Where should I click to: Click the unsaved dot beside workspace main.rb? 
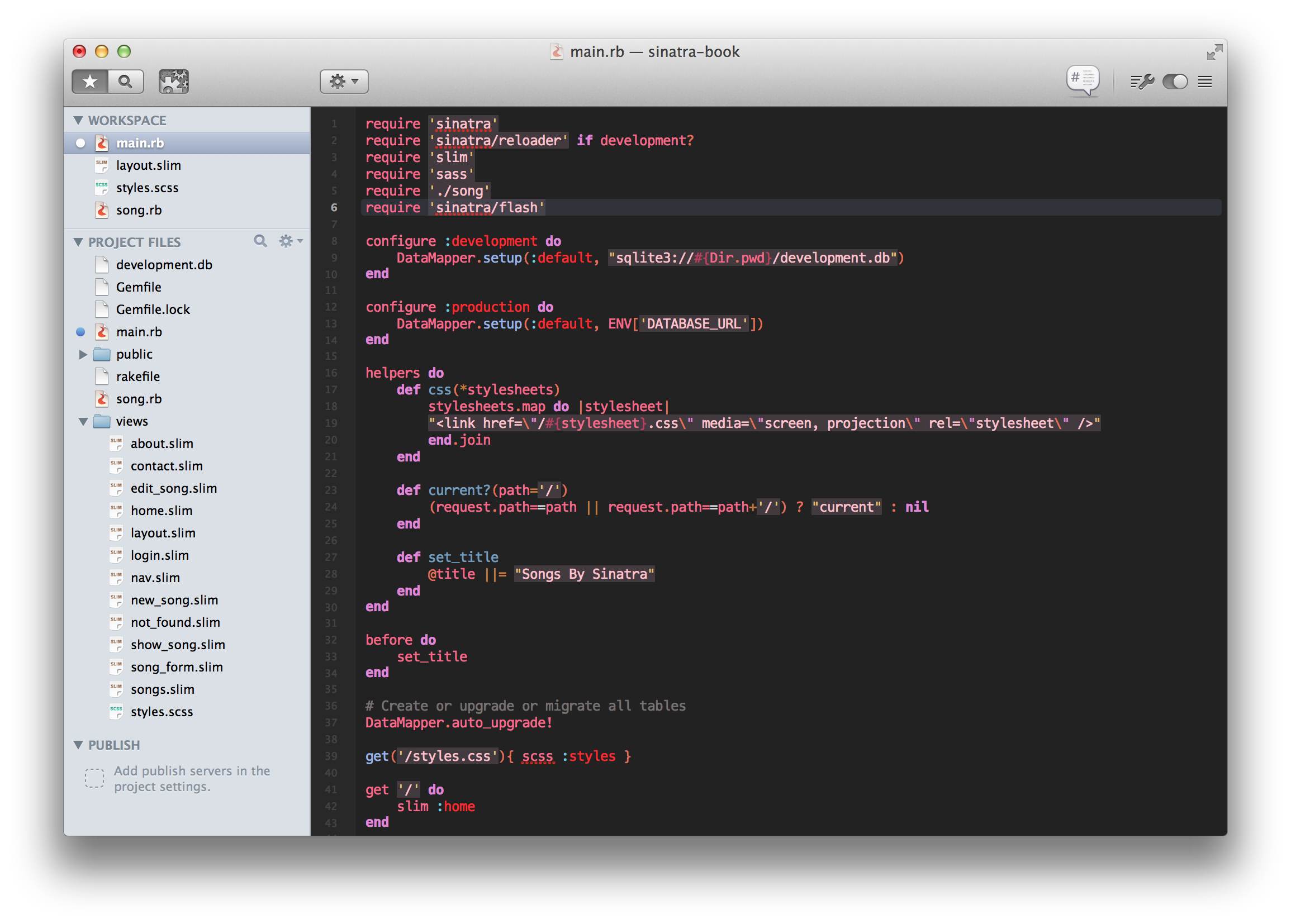[x=81, y=144]
